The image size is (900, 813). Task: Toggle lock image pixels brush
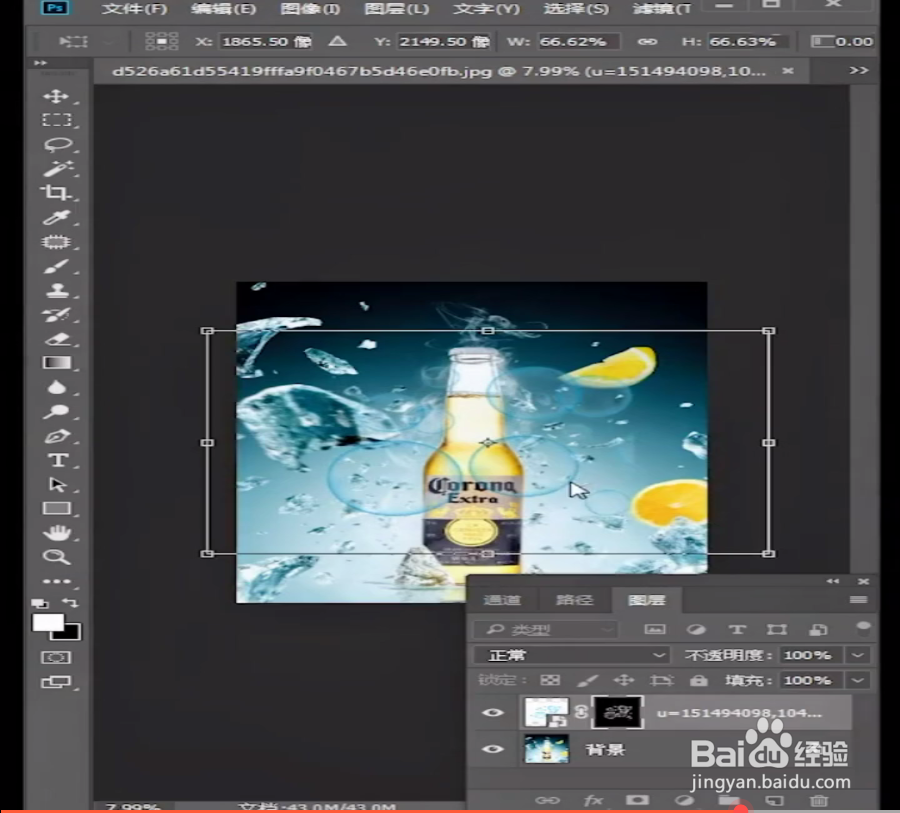[587, 680]
